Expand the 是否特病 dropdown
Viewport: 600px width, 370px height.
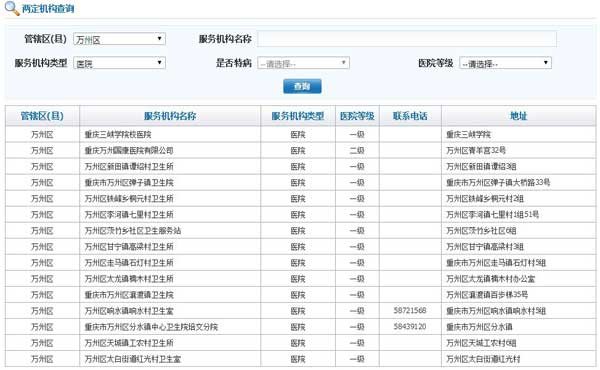click(303, 63)
